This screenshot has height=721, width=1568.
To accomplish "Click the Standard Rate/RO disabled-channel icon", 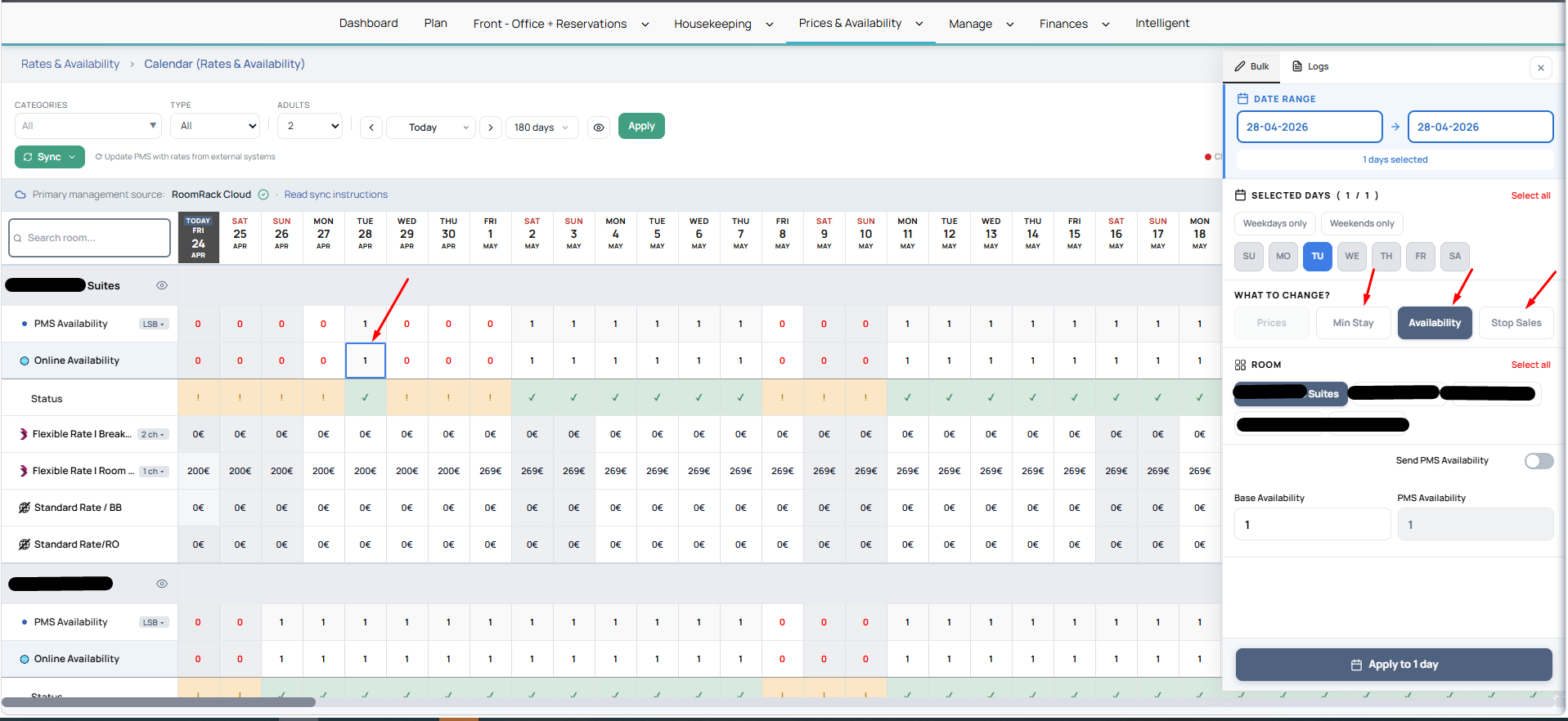I will 25,544.
